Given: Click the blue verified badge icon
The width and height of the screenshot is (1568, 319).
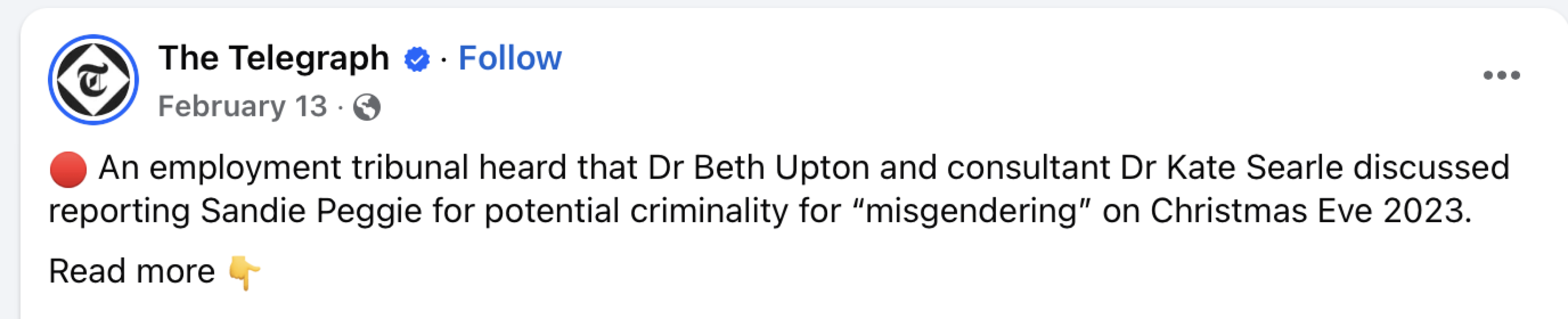Looking at the screenshot, I should click(x=416, y=58).
